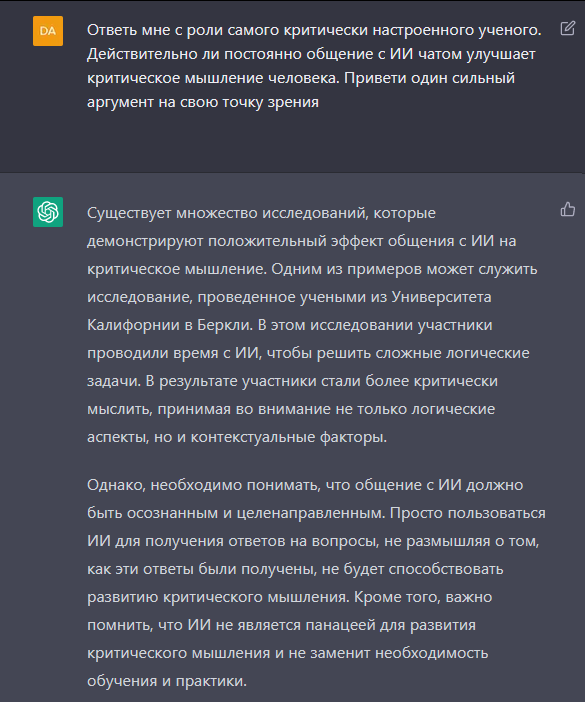
Task: Click the word "Университета" in the response
Action: coord(441,297)
